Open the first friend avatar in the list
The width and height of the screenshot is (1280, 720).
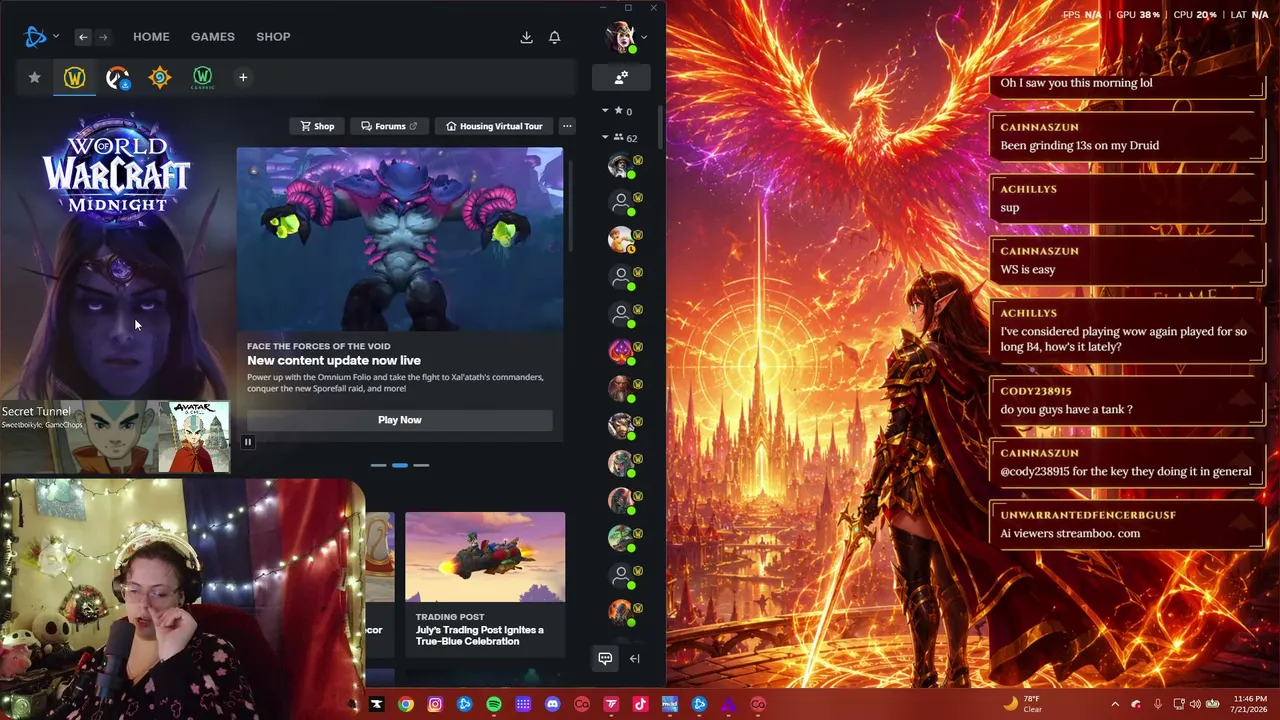pyautogui.click(x=621, y=165)
